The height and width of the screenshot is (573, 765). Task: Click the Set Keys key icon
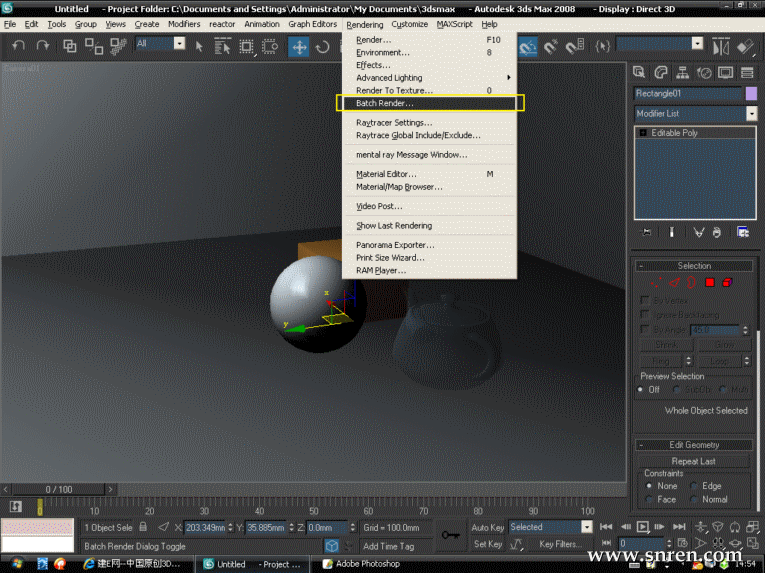pos(451,534)
